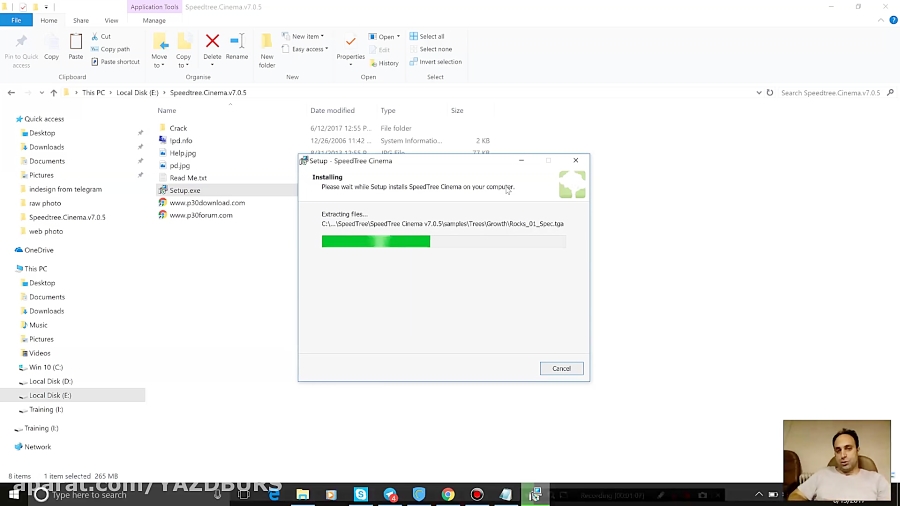Image resolution: width=900 pixels, height=506 pixels.
Task: Select the Help.jpg file
Action: tap(183, 153)
